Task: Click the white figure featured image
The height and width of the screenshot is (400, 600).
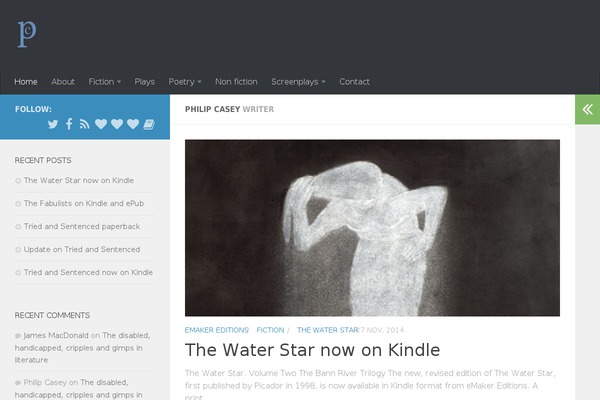Action: click(x=372, y=228)
